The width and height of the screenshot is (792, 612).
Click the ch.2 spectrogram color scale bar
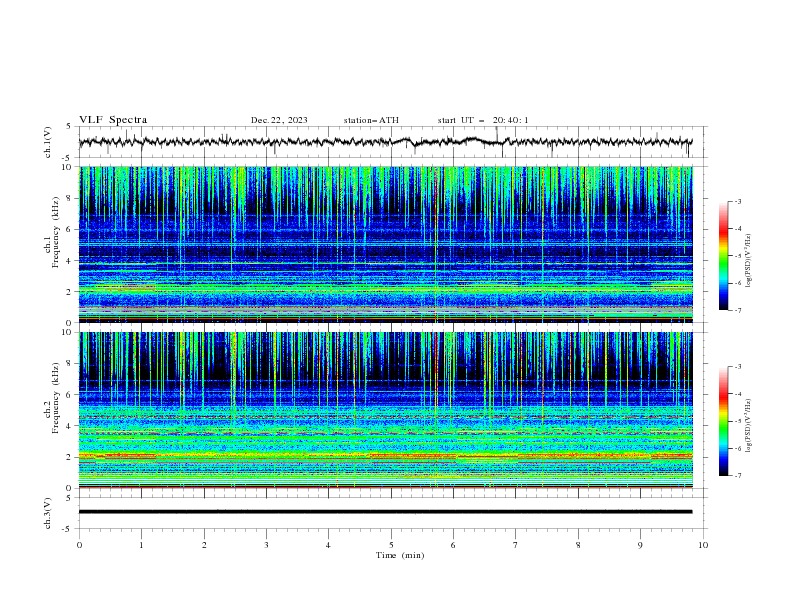(x=723, y=421)
